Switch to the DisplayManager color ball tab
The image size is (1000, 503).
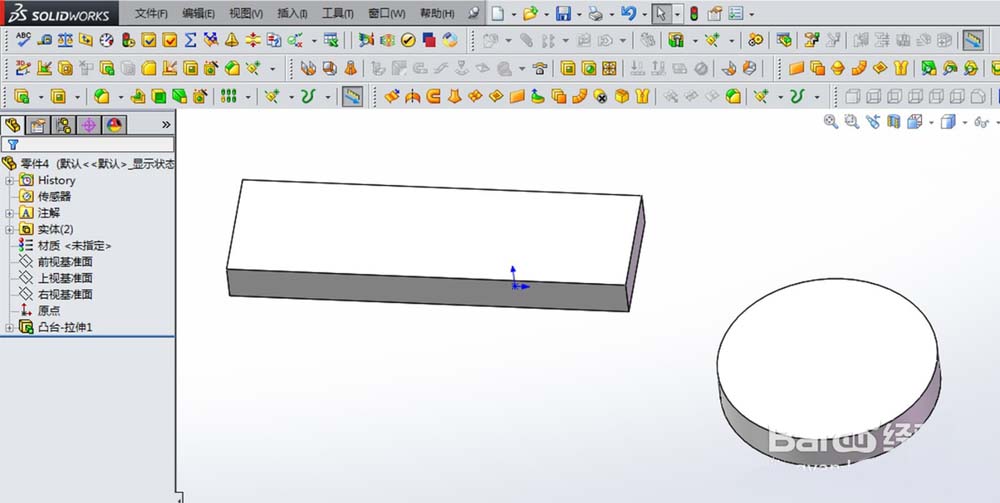click(x=114, y=125)
